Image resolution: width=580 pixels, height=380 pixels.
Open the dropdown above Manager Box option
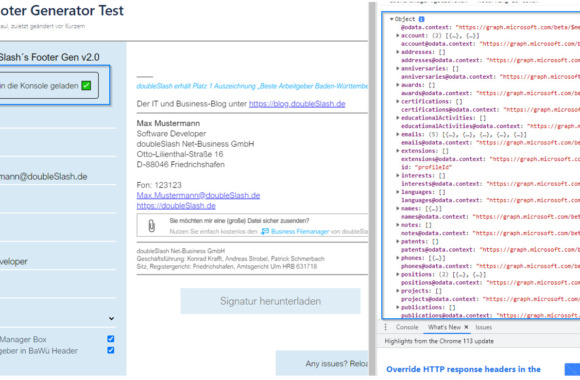click(x=111, y=318)
